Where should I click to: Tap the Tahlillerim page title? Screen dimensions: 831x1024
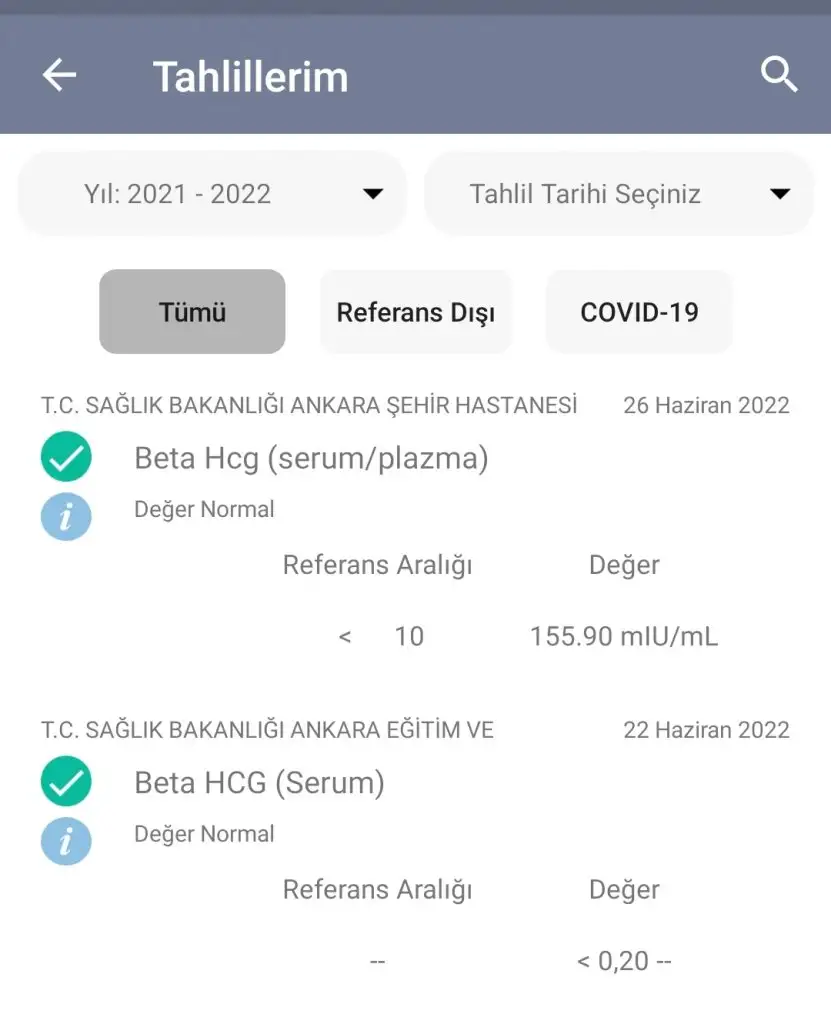coord(250,77)
